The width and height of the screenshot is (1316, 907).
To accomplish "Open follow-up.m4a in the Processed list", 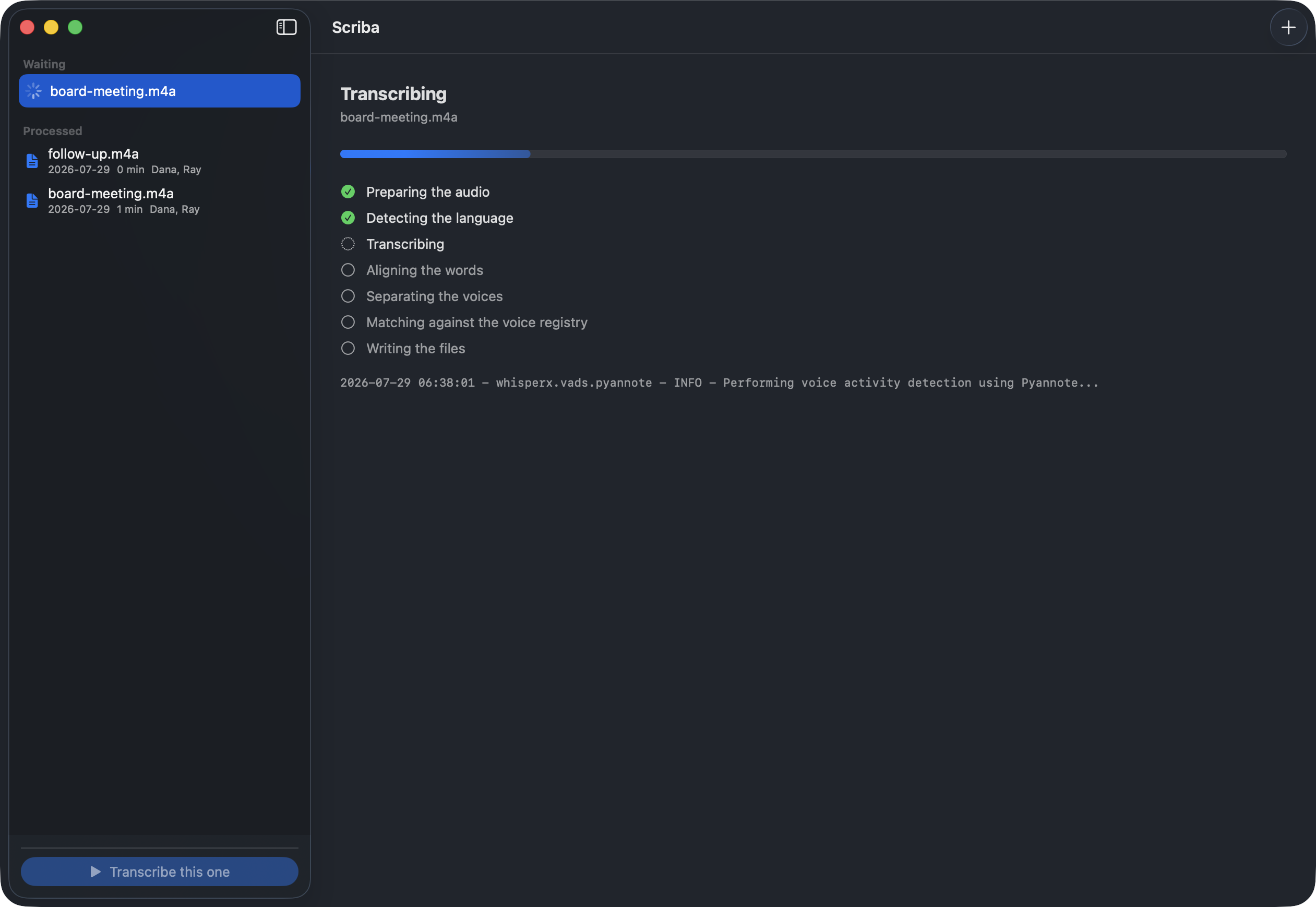I will [160, 161].
